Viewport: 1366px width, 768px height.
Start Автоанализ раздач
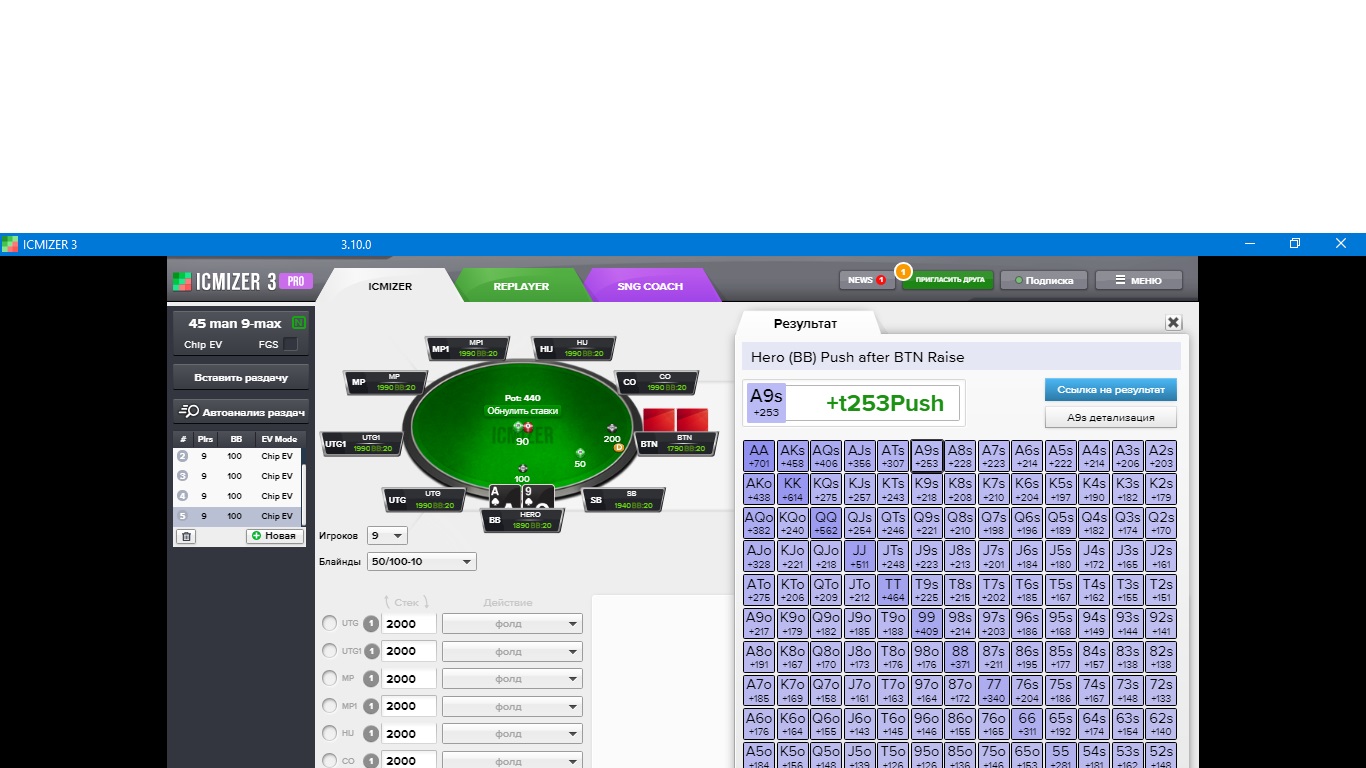[x=241, y=411]
